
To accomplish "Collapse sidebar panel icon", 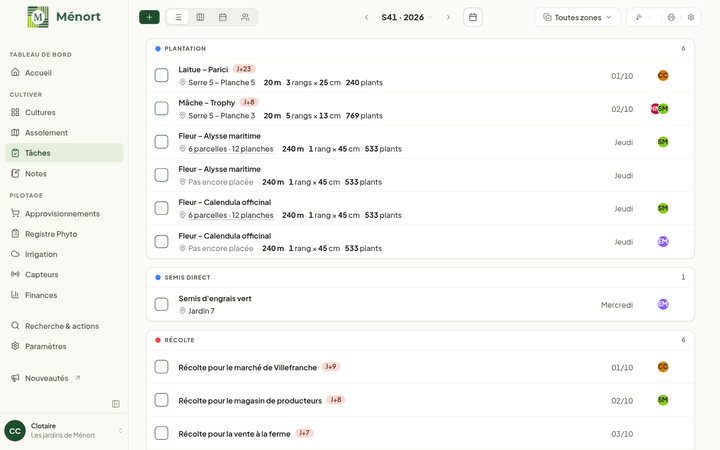I will (x=116, y=404).
